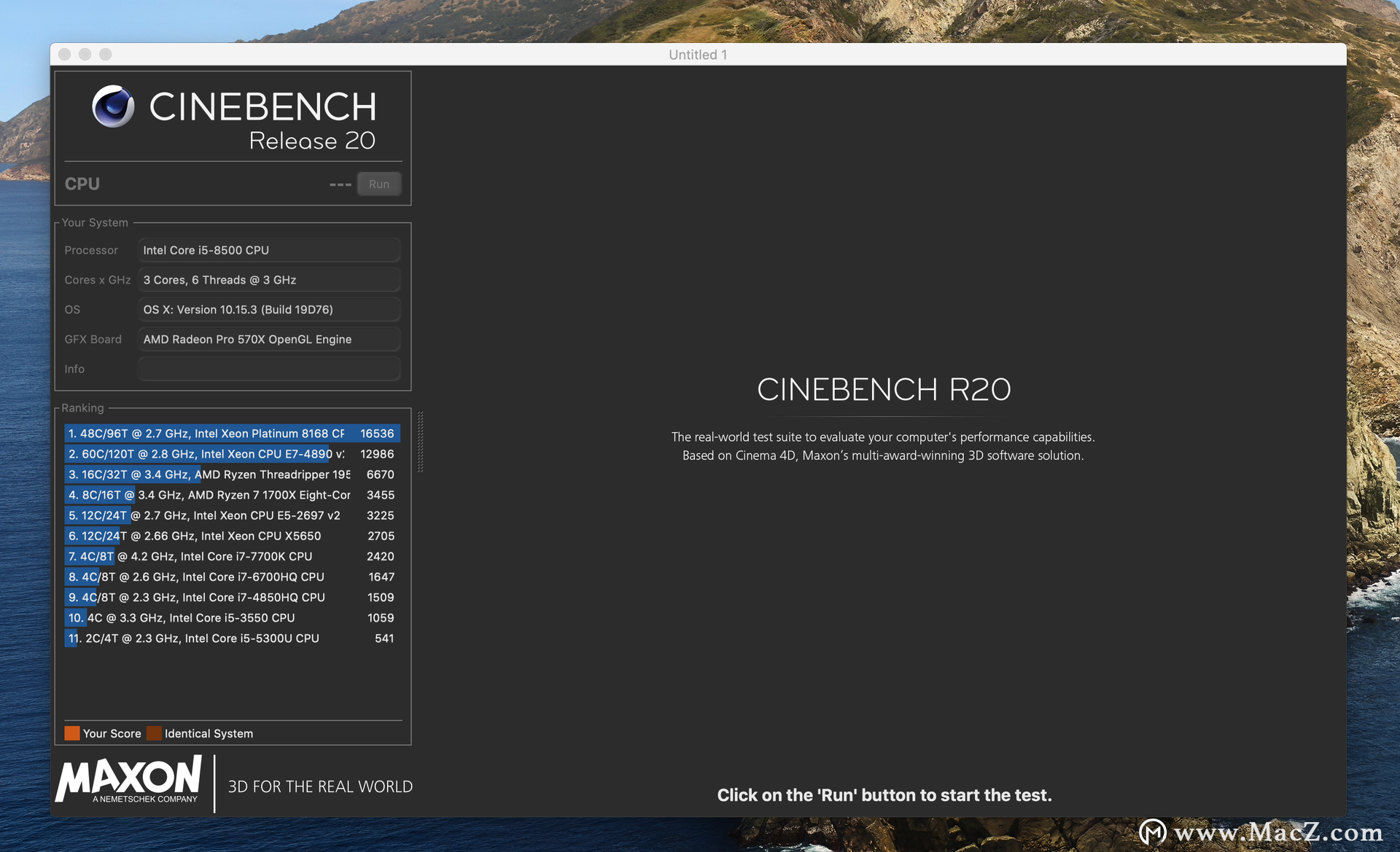Select the Ryzen 7 1700X ranking row
1400x852 pixels.
click(x=232, y=495)
